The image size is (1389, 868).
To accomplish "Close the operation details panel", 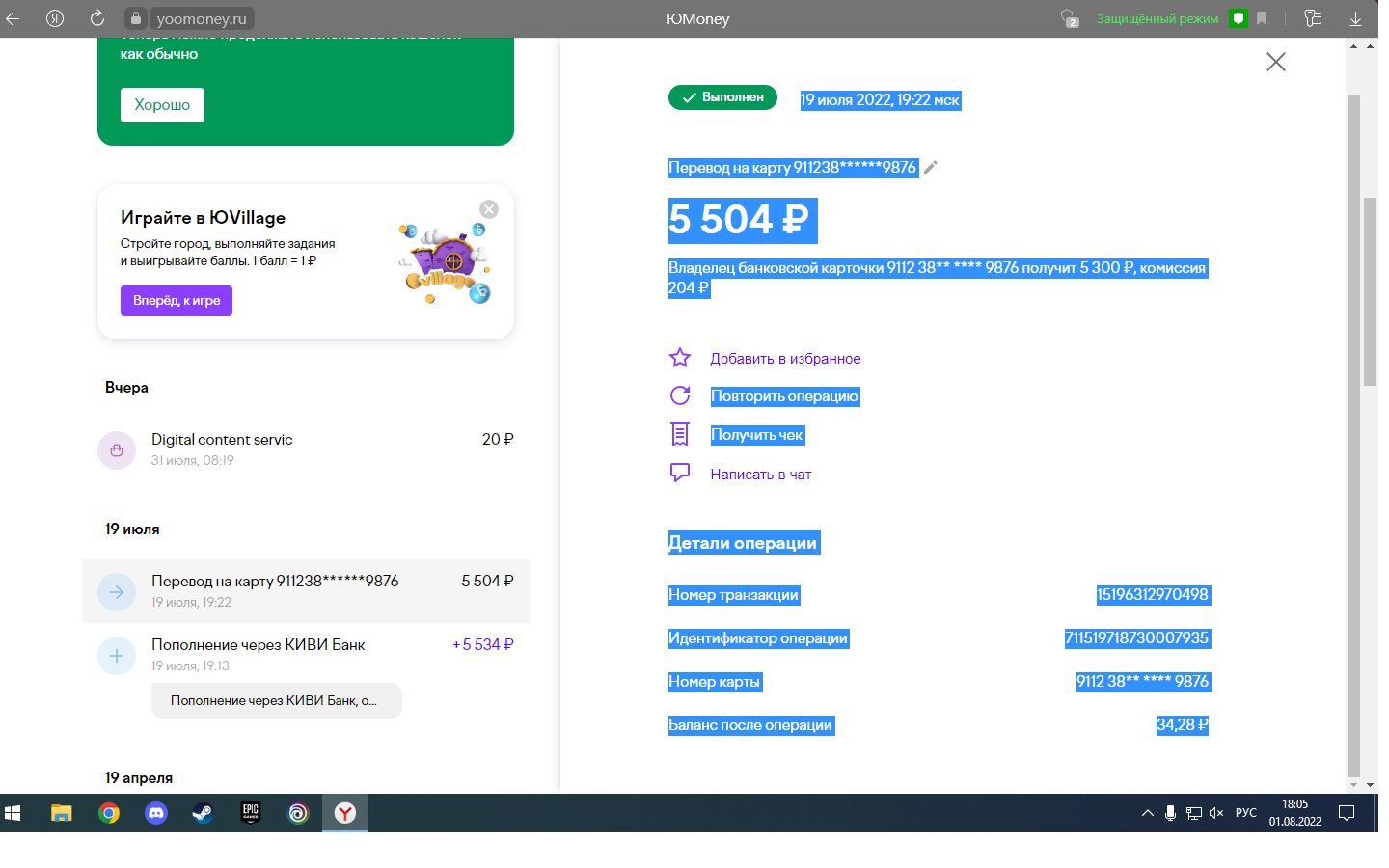I will 1276,62.
